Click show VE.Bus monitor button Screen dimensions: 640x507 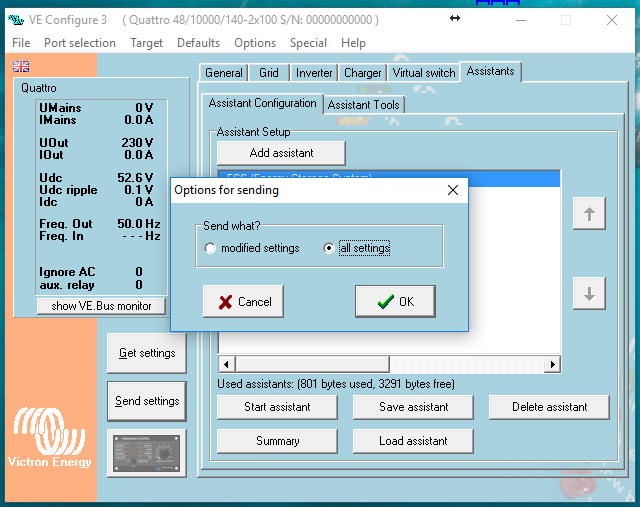coord(101,306)
